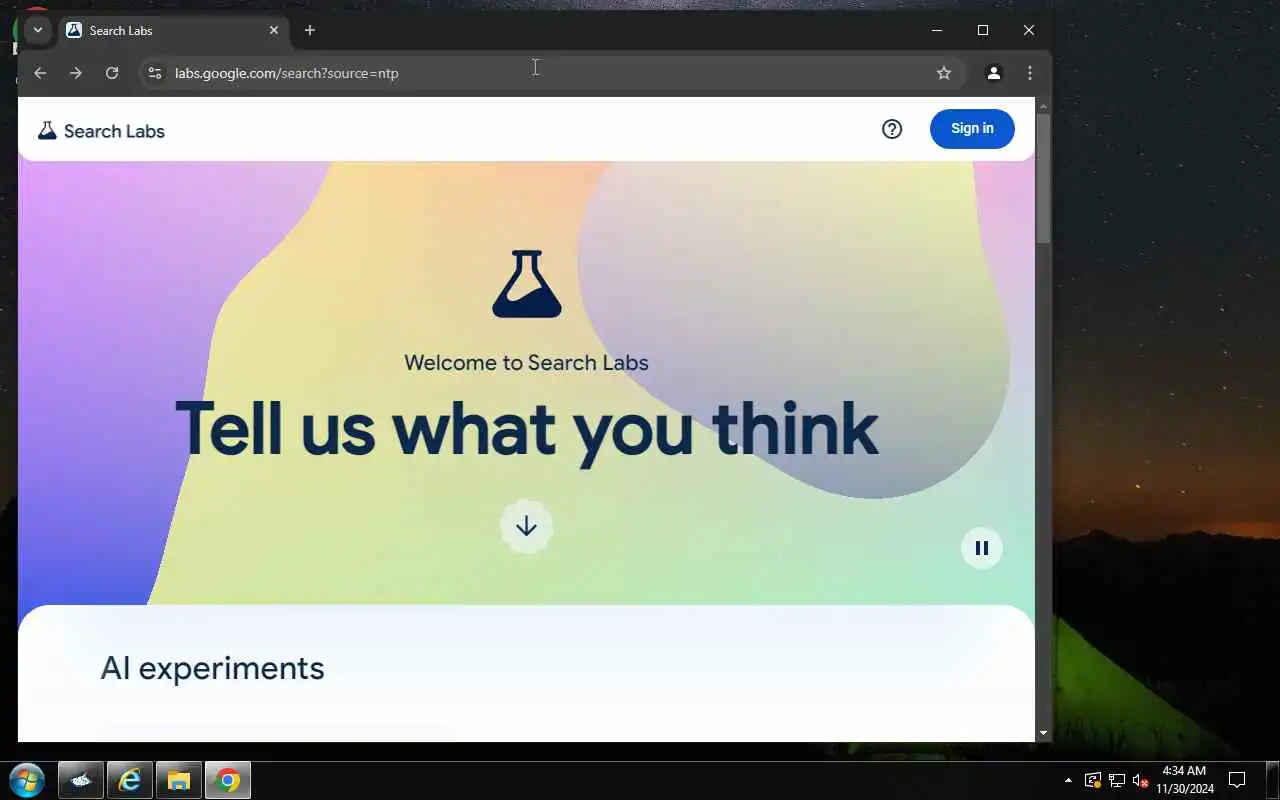This screenshot has height=800, width=1280.
Task: Click the "AI experiments" heading
Action: click(x=212, y=668)
